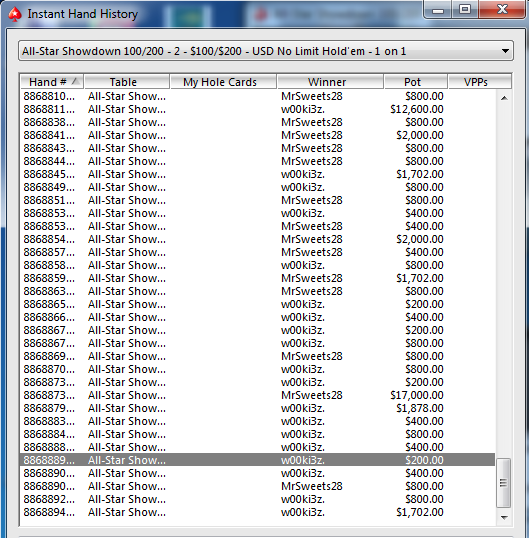Image resolution: width=529 pixels, height=538 pixels.
Task: Minimize the Instant Hand History window
Action: pyautogui.click(x=438, y=10)
